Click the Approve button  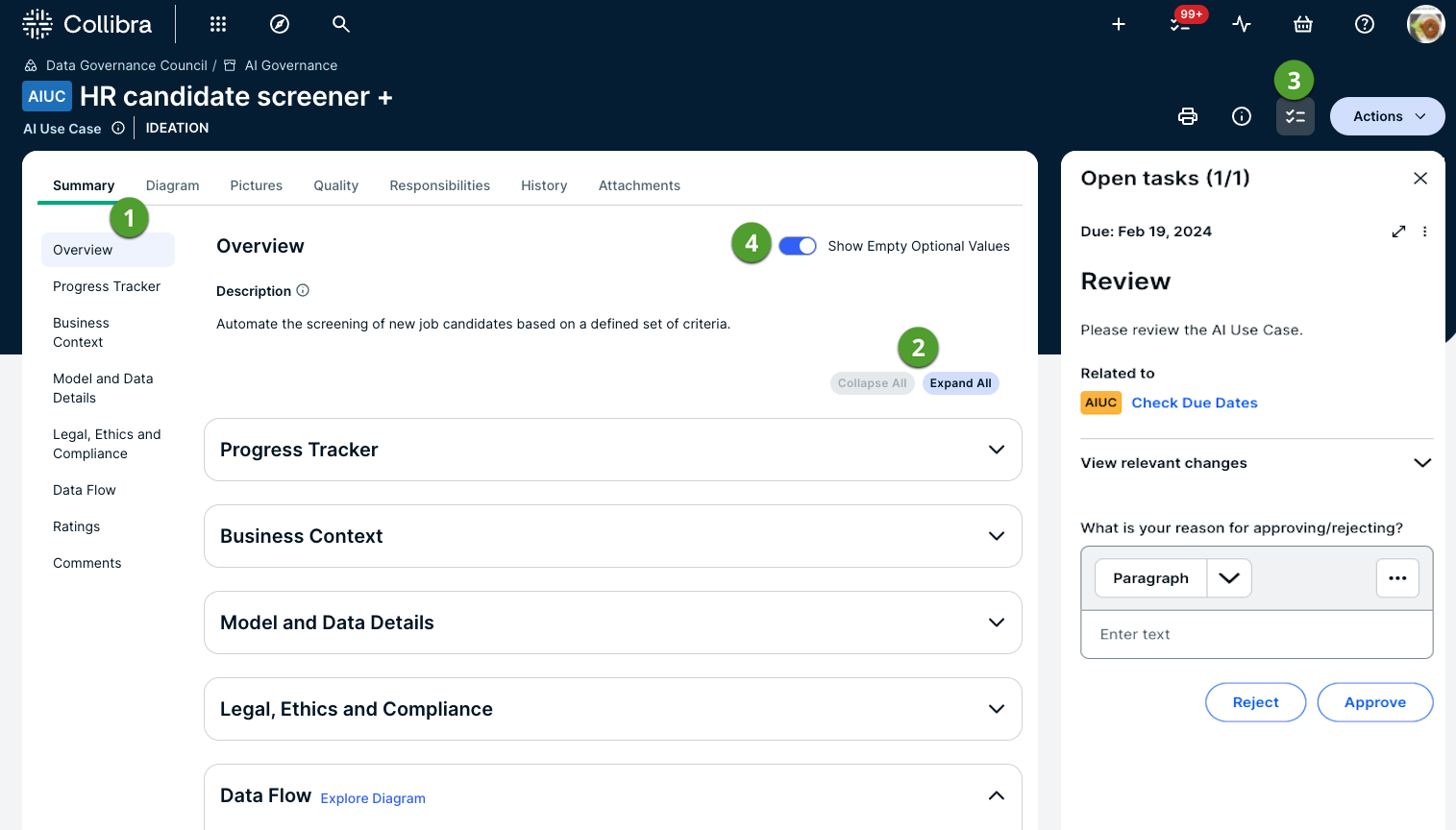click(x=1374, y=702)
